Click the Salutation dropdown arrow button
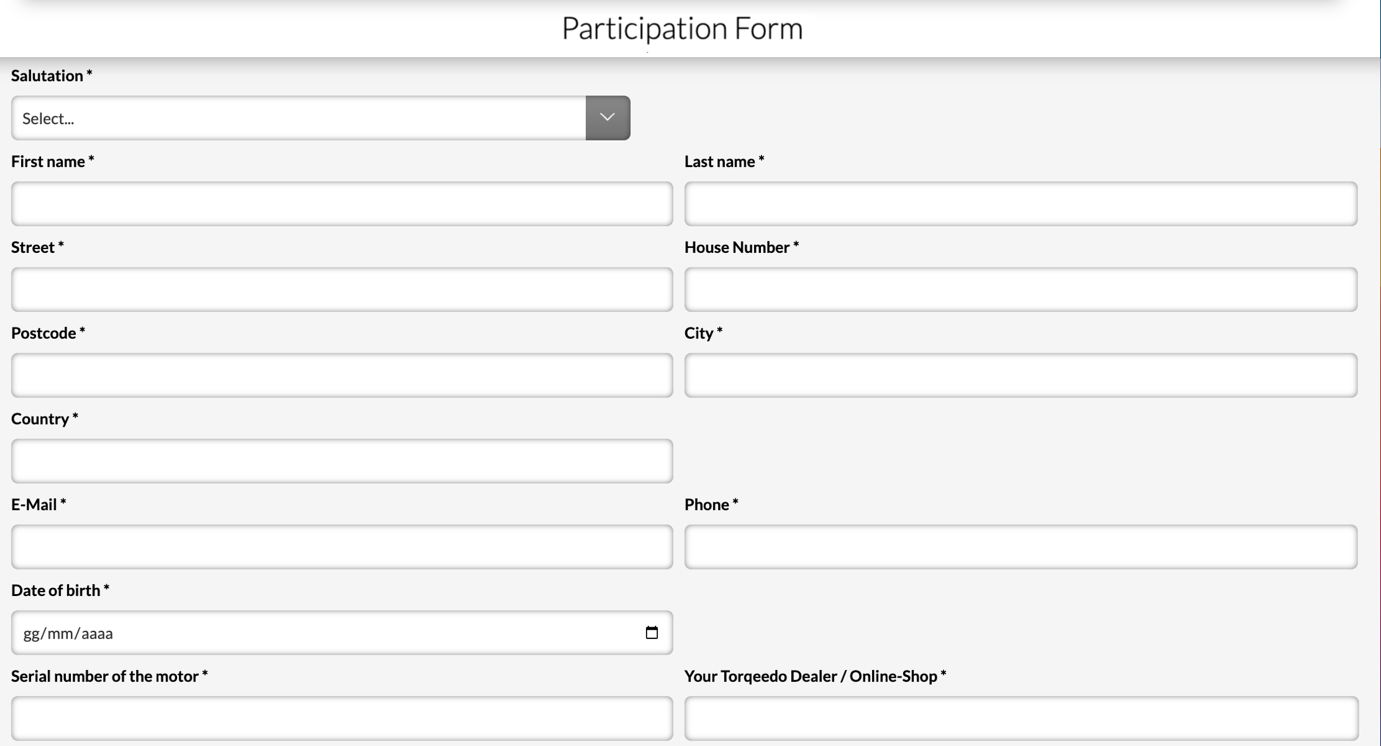Image resolution: width=1381 pixels, height=746 pixels. tap(608, 118)
